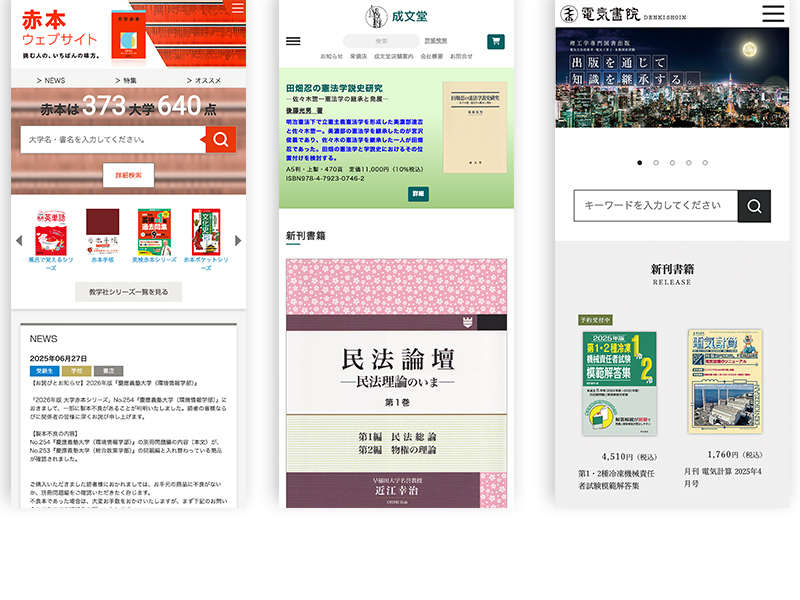Click the 風呂で覚えるシリーズ text link
Viewport: 800px width, 600px height.
(51, 263)
